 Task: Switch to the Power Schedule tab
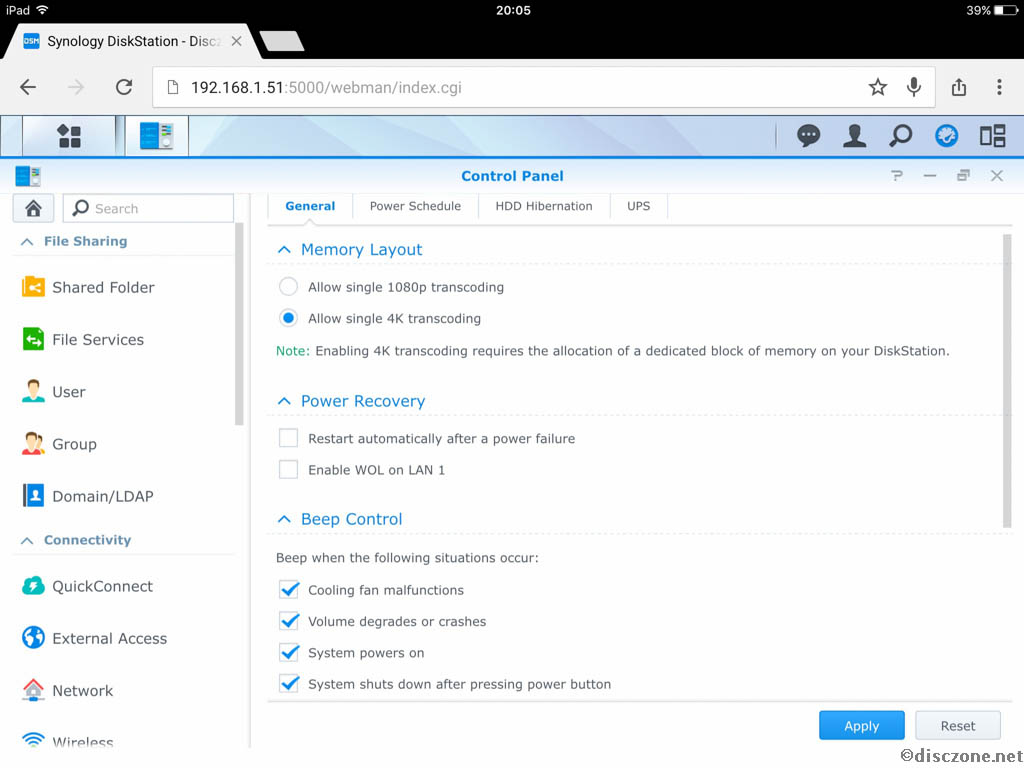point(415,206)
